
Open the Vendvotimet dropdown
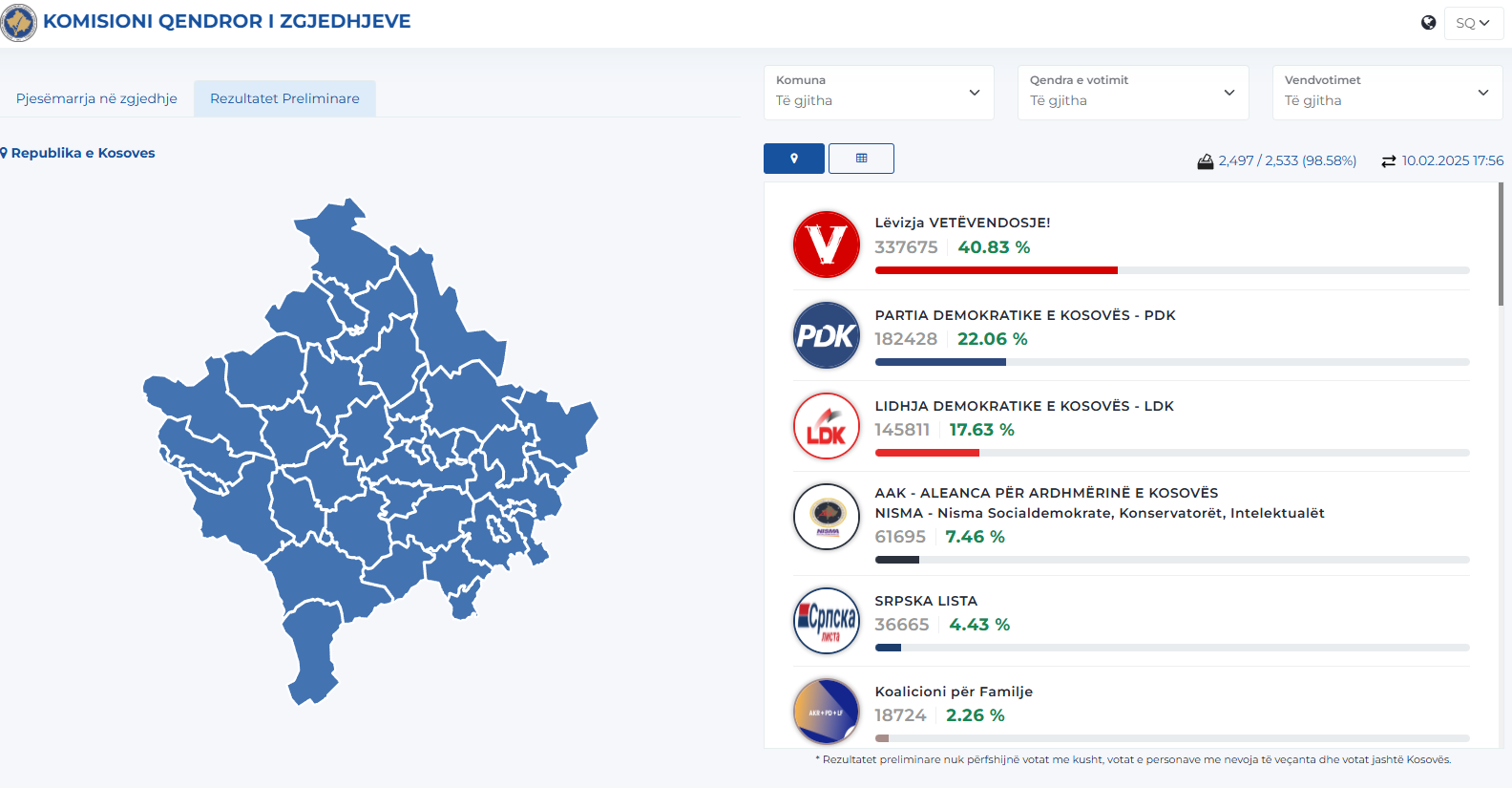[1388, 93]
